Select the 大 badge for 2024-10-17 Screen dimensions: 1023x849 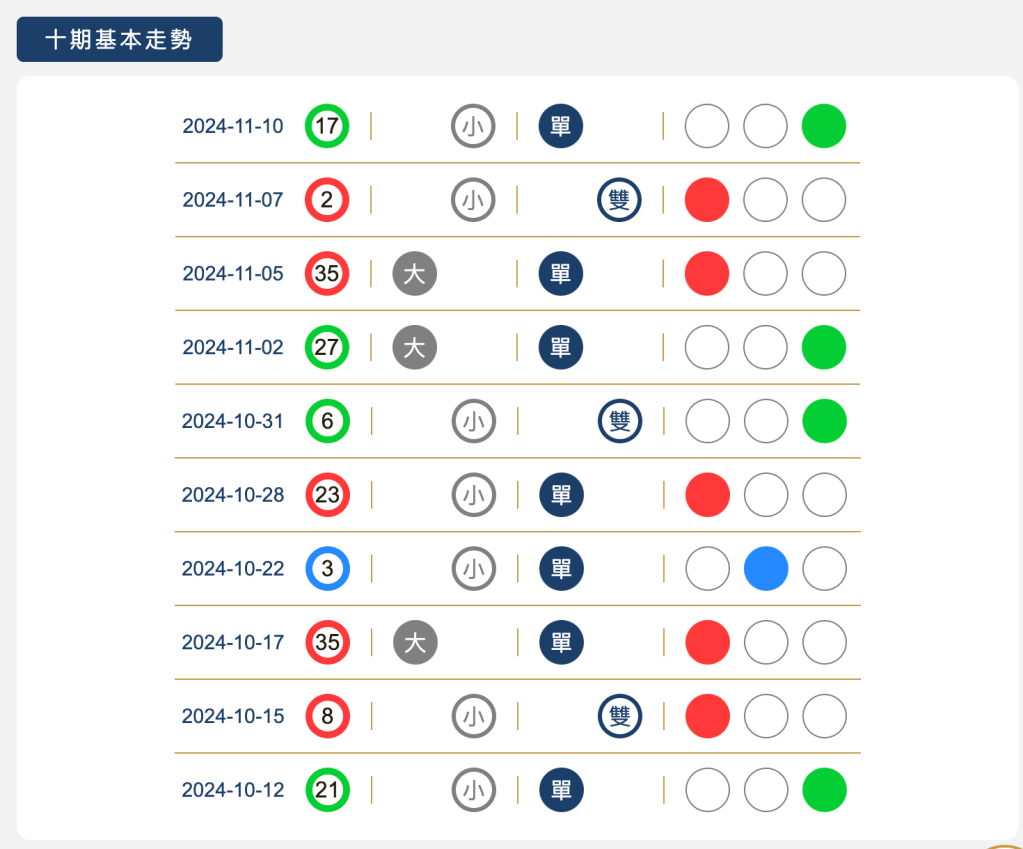[414, 643]
